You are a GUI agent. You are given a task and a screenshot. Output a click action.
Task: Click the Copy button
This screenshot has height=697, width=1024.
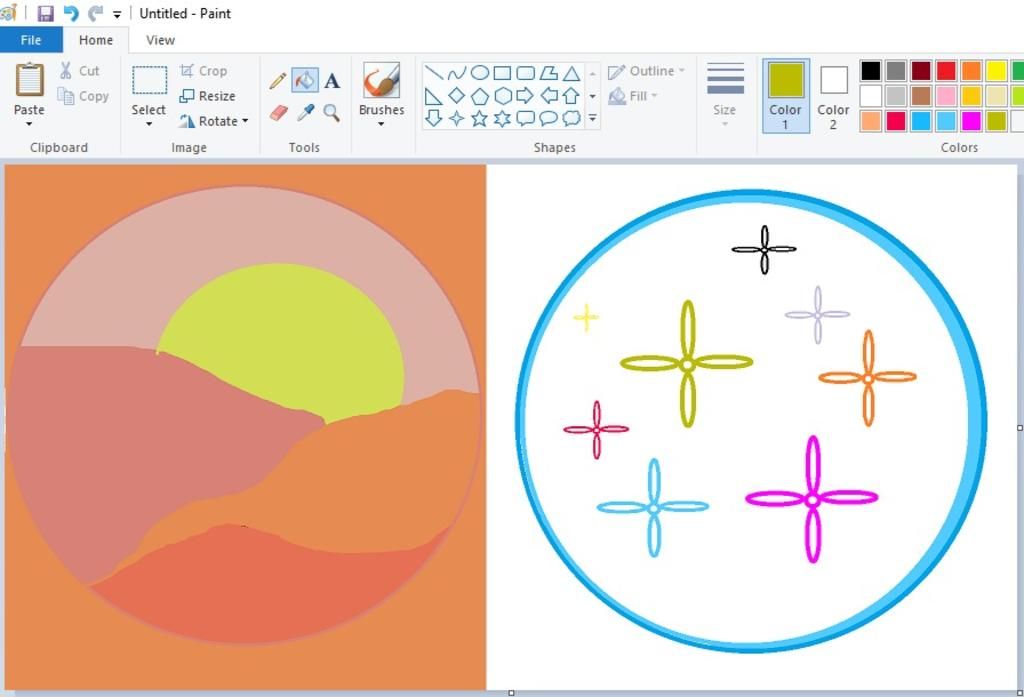(83, 96)
